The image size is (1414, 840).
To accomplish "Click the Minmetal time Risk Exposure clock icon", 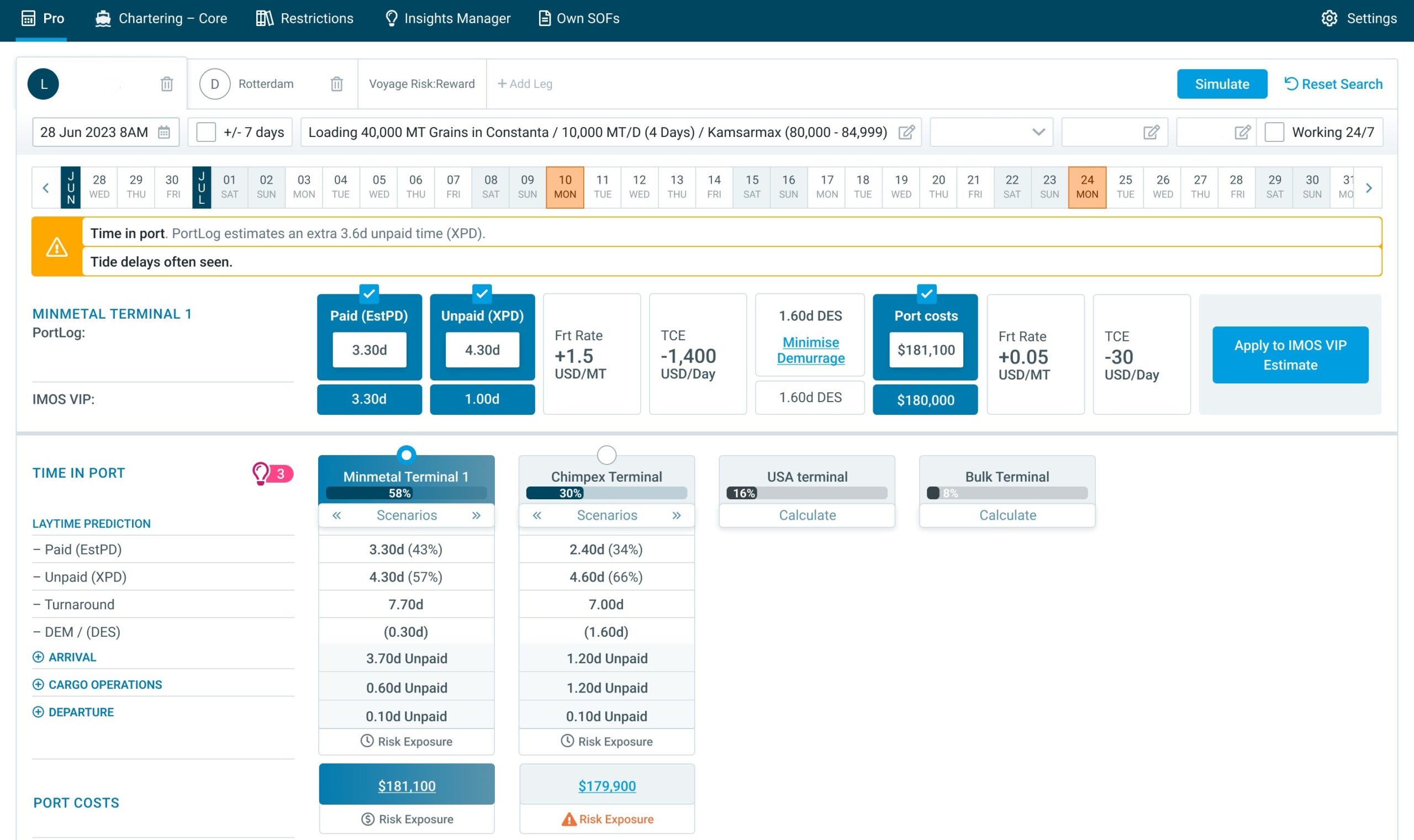I will pyautogui.click(x=367, y=741).
